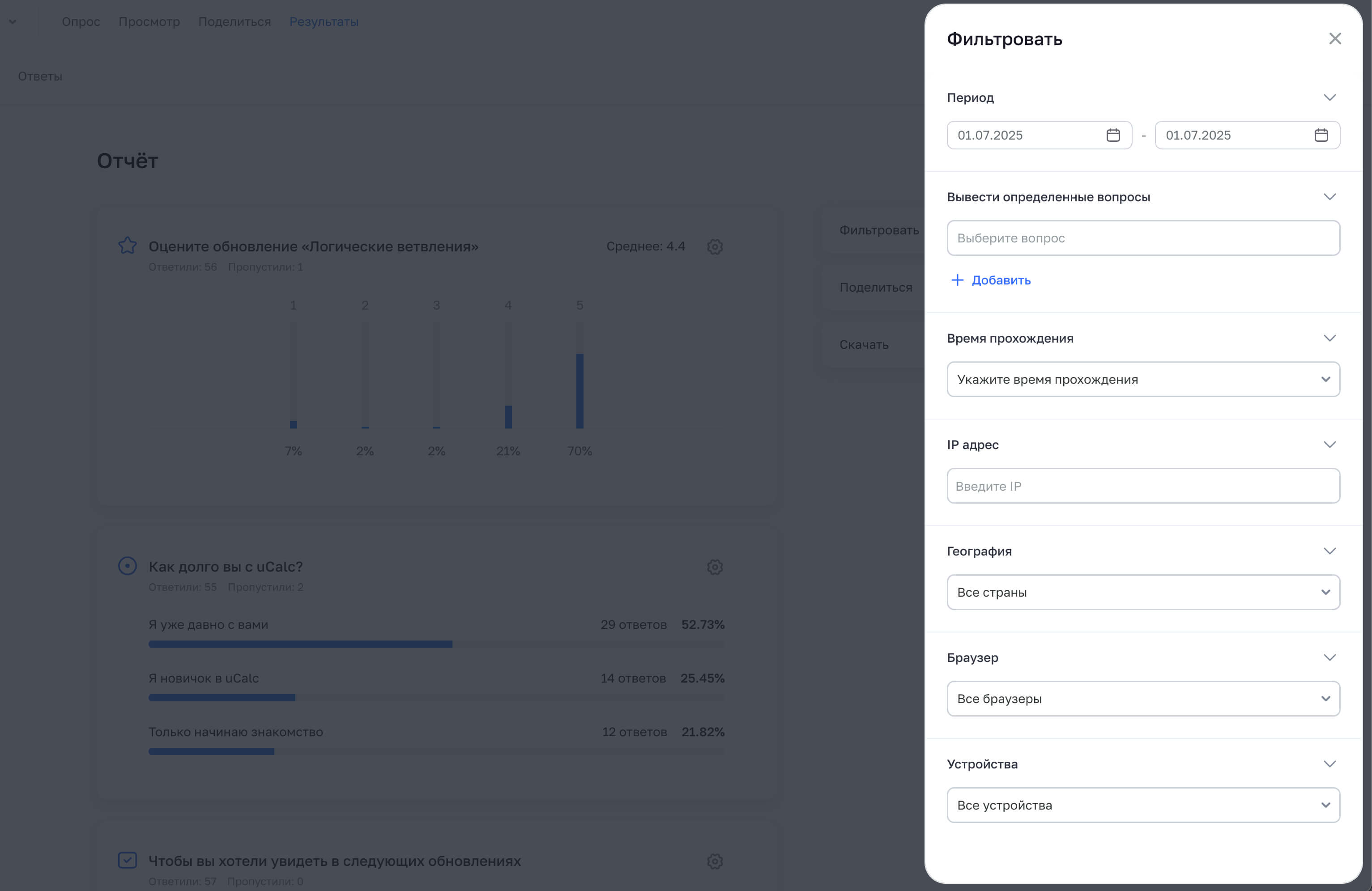Click the Я новичок в uCalc answer text

pos(204,679)
